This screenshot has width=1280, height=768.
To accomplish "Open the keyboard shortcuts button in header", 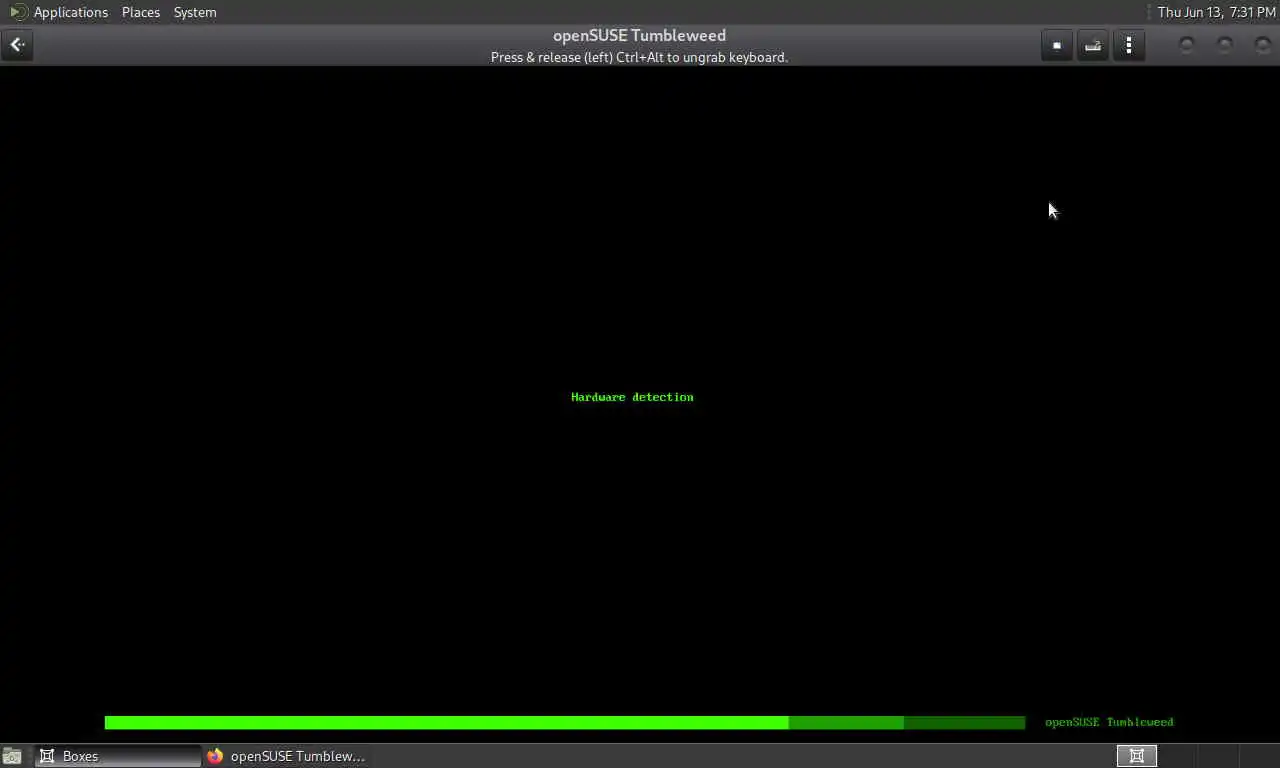I will [1093, 45].
